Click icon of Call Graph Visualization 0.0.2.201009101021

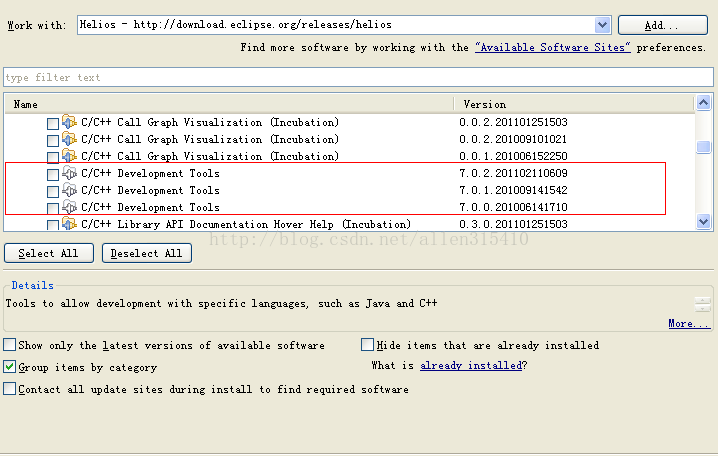pos(69,139)
